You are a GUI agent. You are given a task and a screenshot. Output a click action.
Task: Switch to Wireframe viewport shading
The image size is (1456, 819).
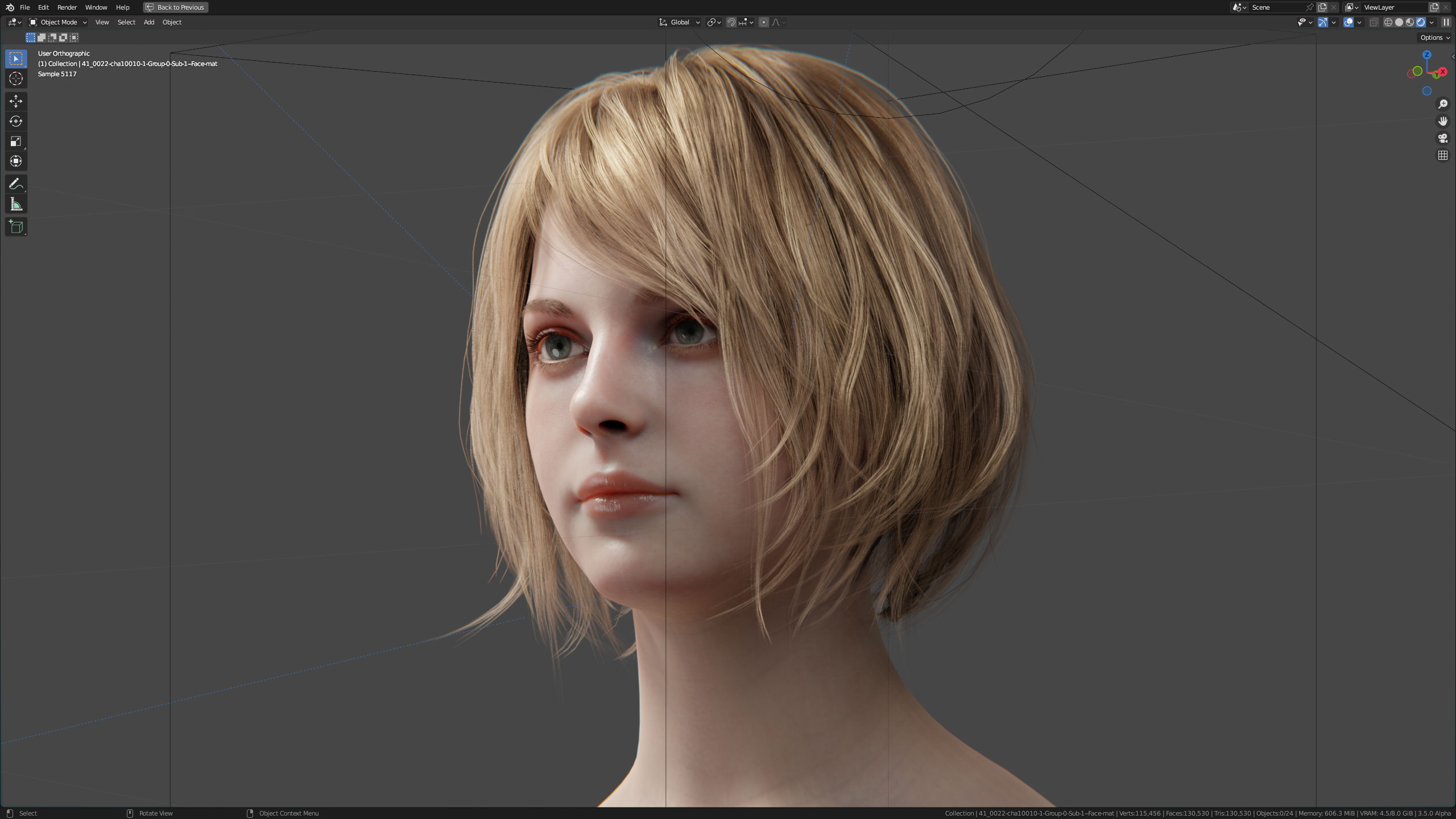tap(1388, 22)
